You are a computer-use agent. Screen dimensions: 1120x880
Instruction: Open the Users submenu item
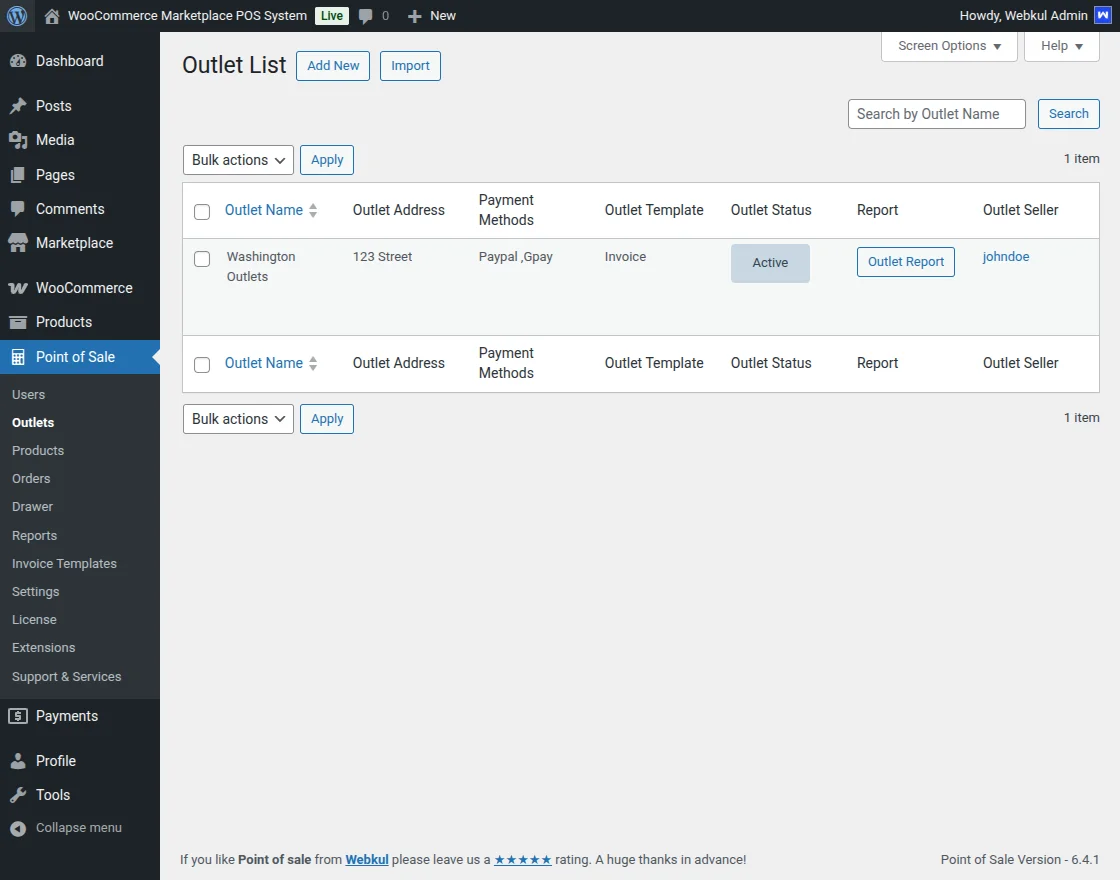[29, 394]
